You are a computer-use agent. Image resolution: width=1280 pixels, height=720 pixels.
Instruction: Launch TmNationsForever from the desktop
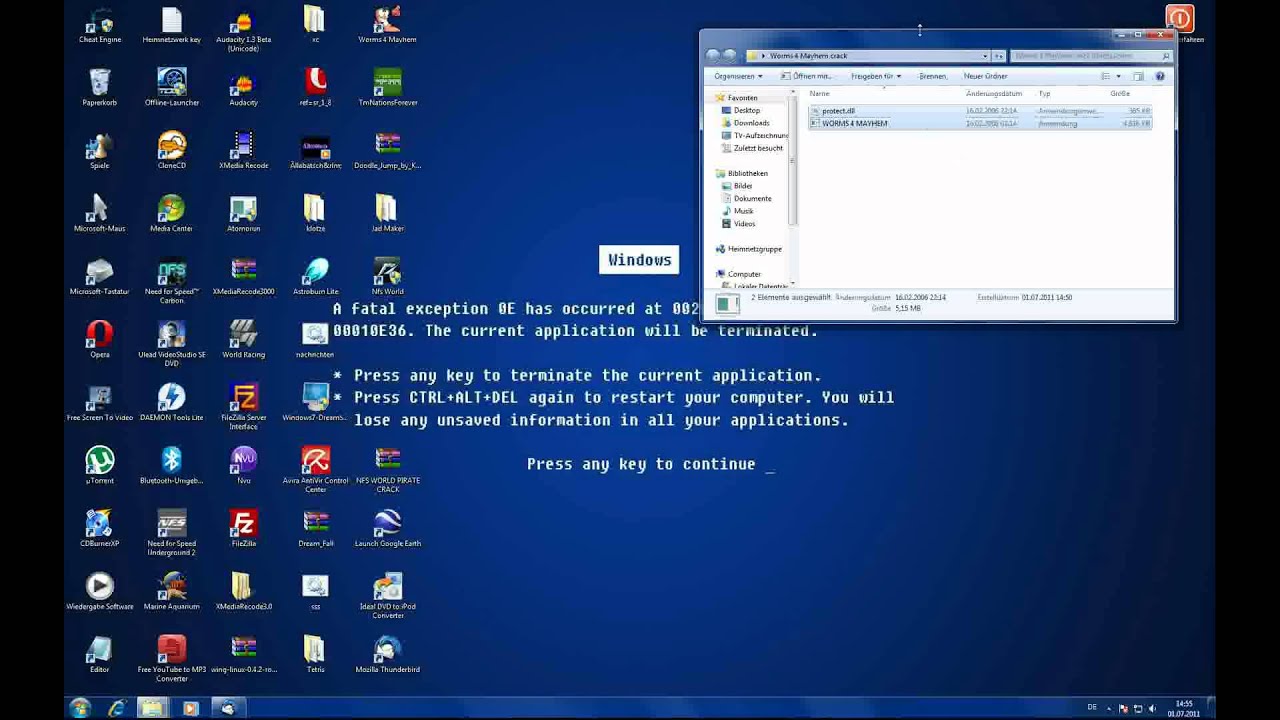tap(387, 88)
